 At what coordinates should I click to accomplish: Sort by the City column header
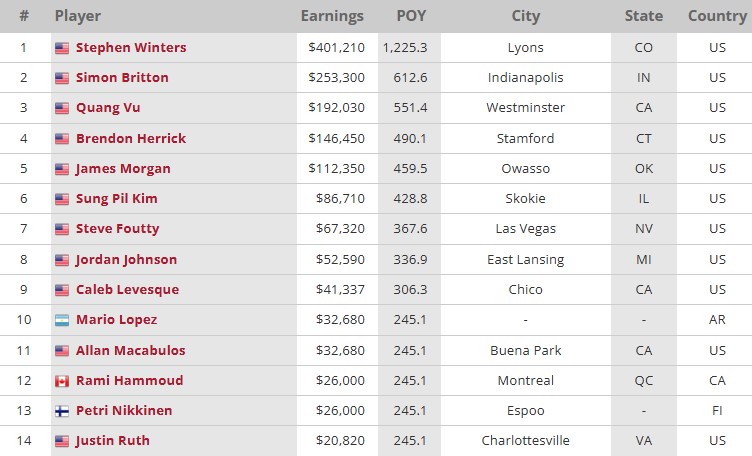(x=525, y=16)
